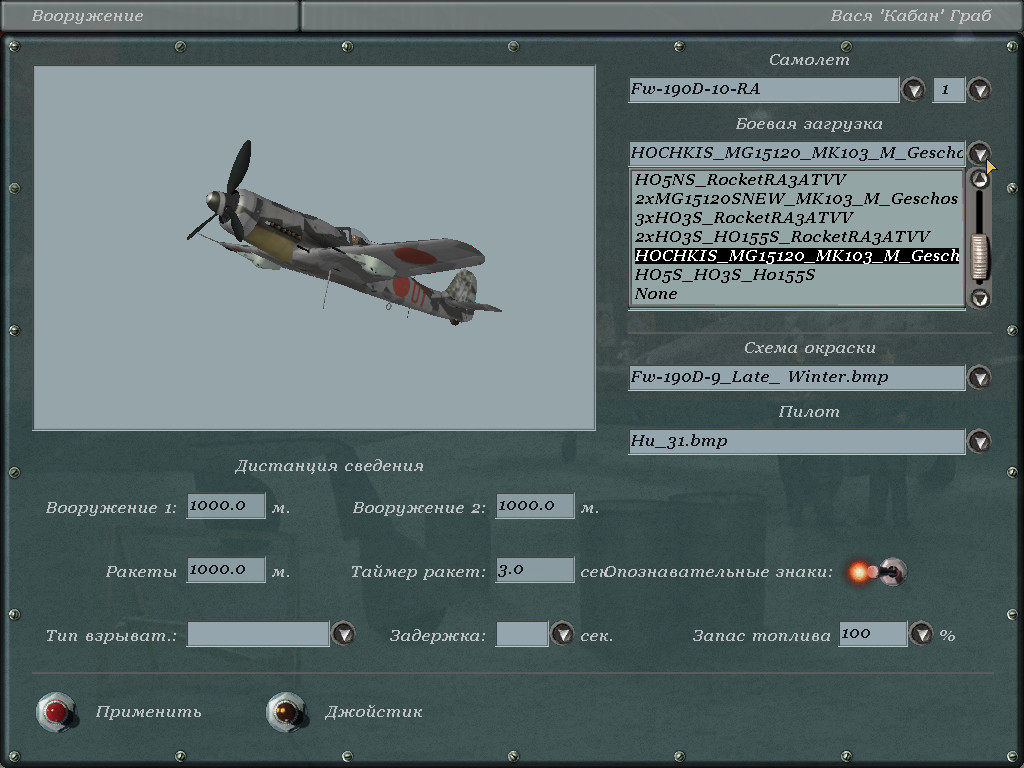Click the Fw-190D-9_Late_Winter.bmp skin field

(796, 377)
